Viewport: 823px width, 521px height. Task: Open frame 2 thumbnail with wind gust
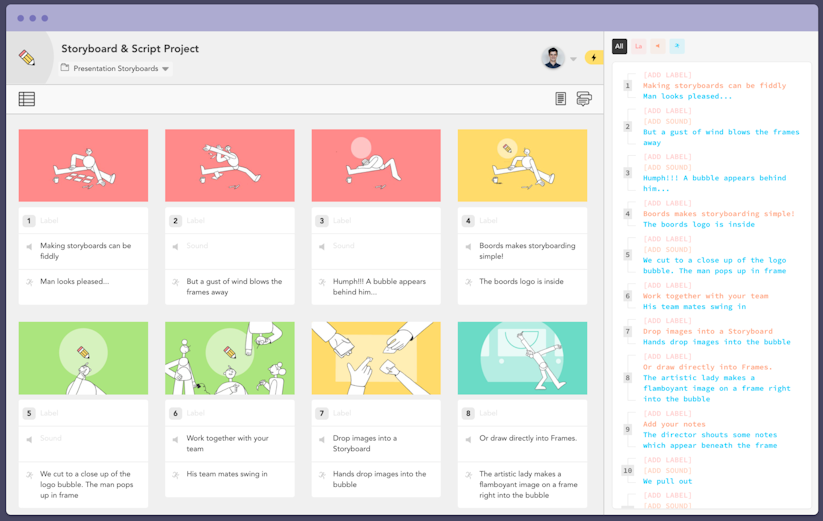(x=230, y=165)
